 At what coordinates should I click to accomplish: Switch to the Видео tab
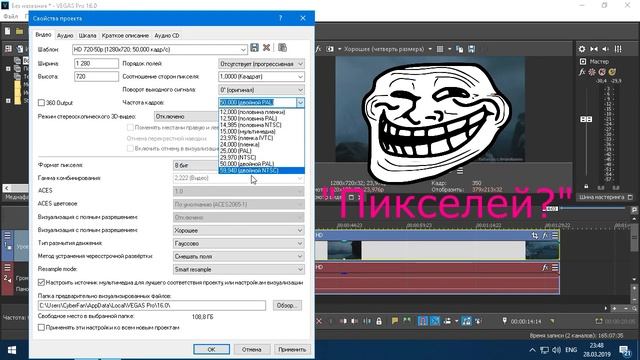coord(43,35)
